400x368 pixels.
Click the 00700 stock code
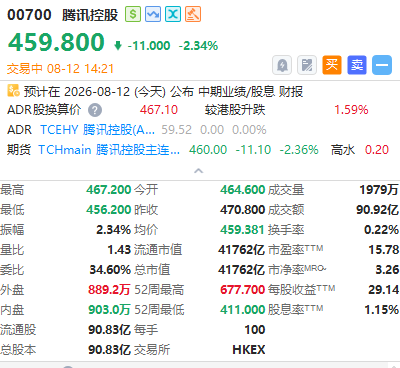[29, 15]
